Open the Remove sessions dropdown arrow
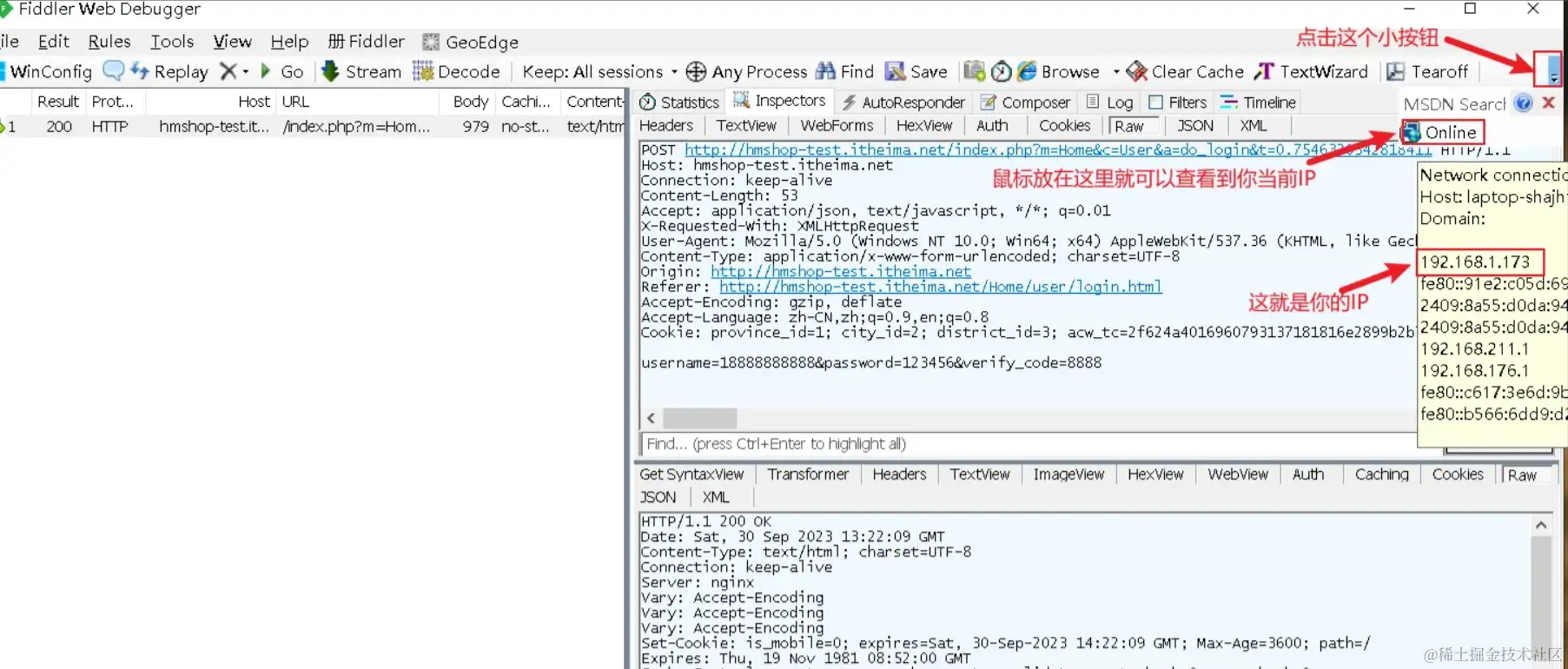The image size is (1568, 669). tap(246, 71)
